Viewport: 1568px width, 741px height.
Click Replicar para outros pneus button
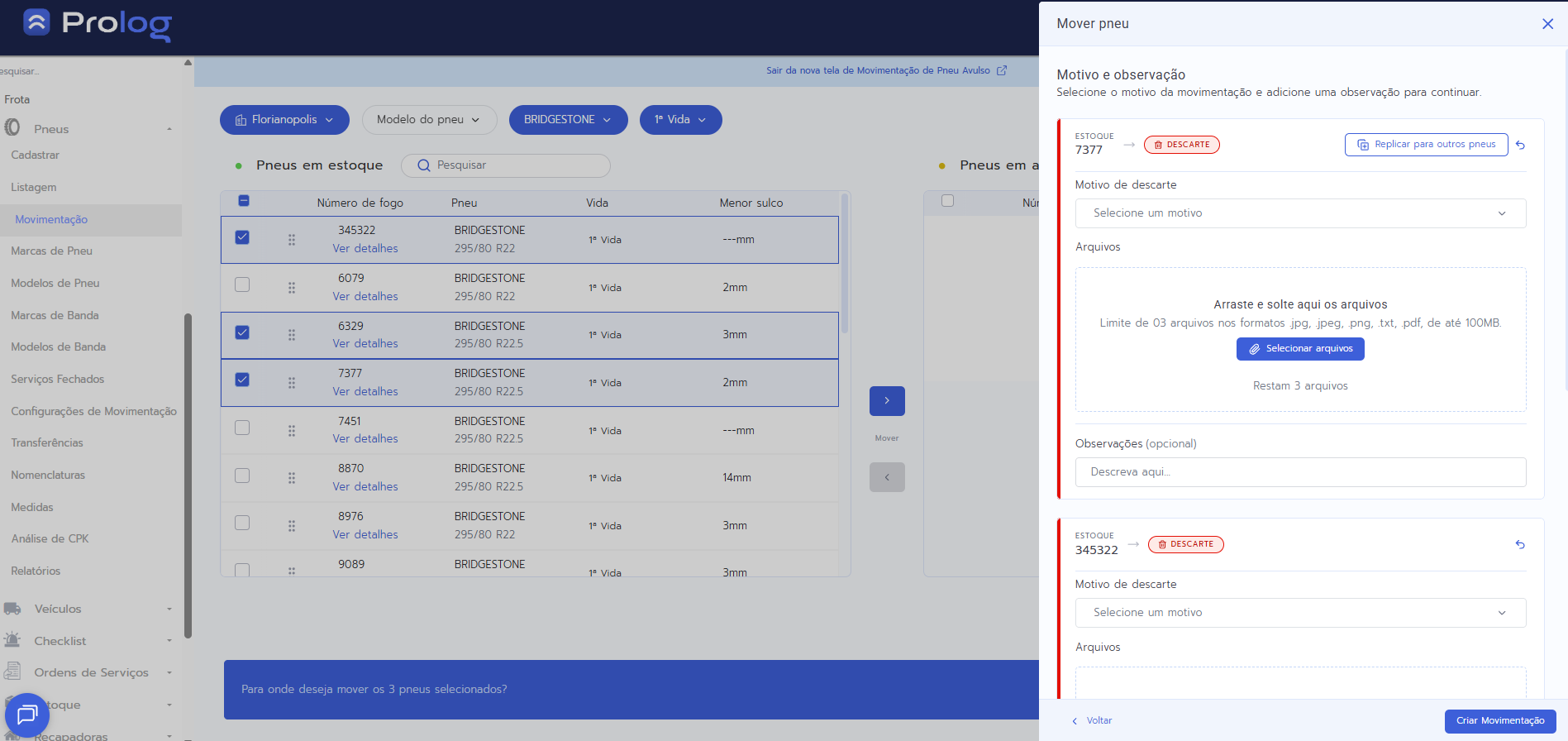[1426, 145]
